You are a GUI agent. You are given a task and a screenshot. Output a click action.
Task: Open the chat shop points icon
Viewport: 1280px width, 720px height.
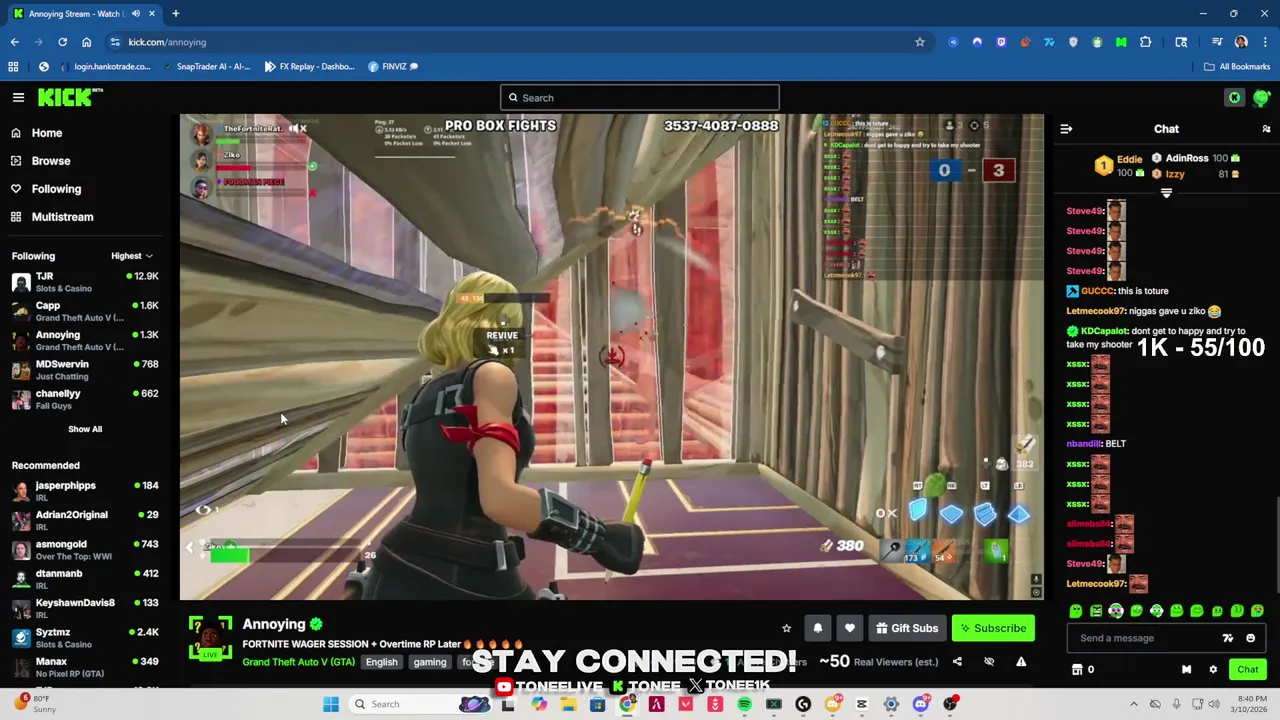pyautogui.click(x=1077, y=669)
